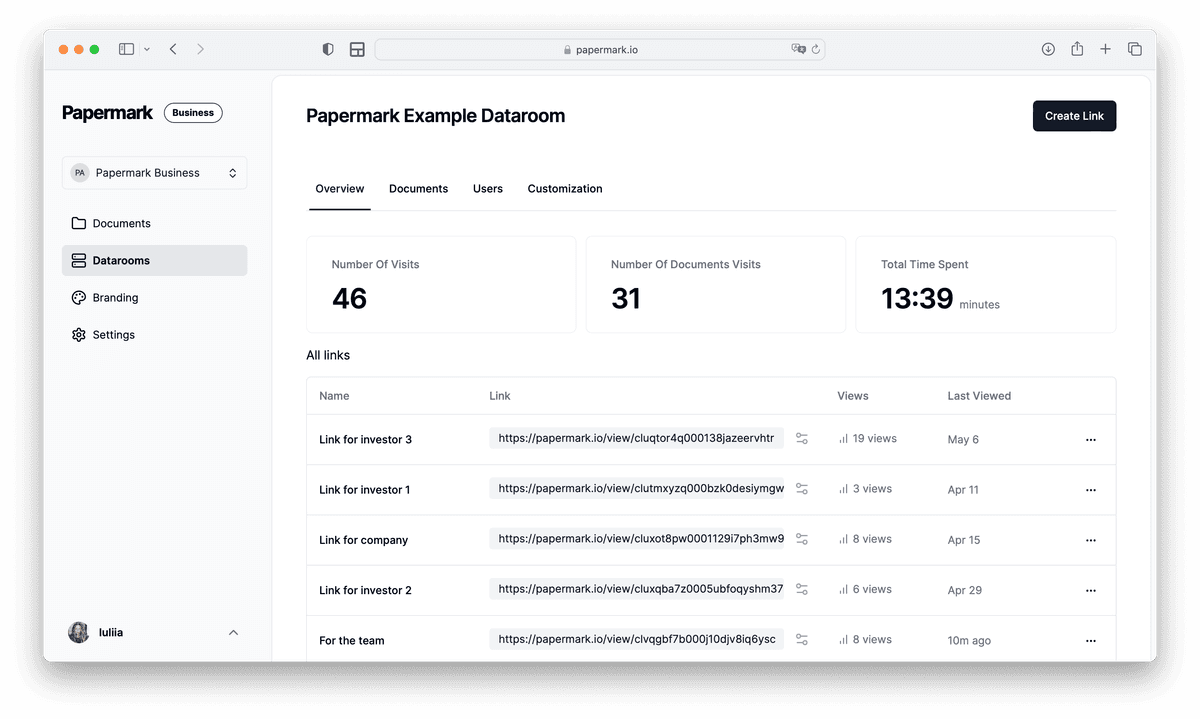Screen dimensions: 1200x719
Task: Click the papermark.io address bar
Action: click(x=600, y=49)
